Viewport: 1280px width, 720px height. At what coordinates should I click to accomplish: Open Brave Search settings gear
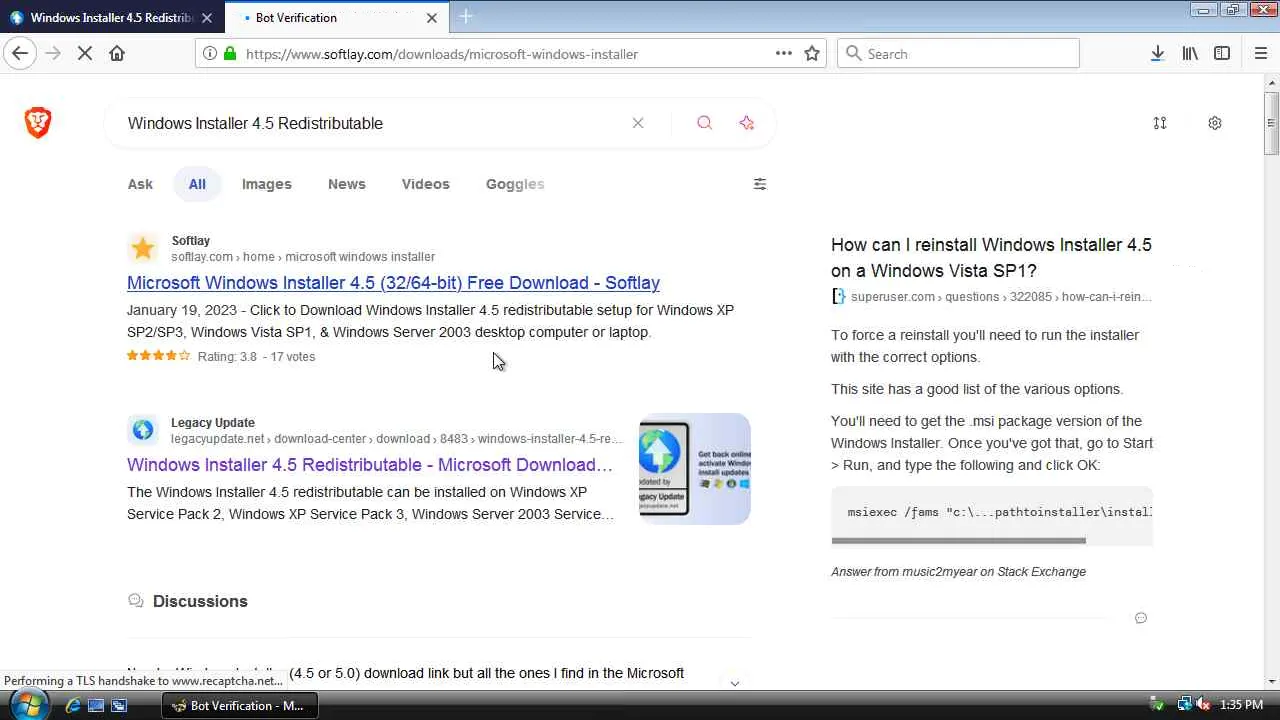click(1215, 123)
